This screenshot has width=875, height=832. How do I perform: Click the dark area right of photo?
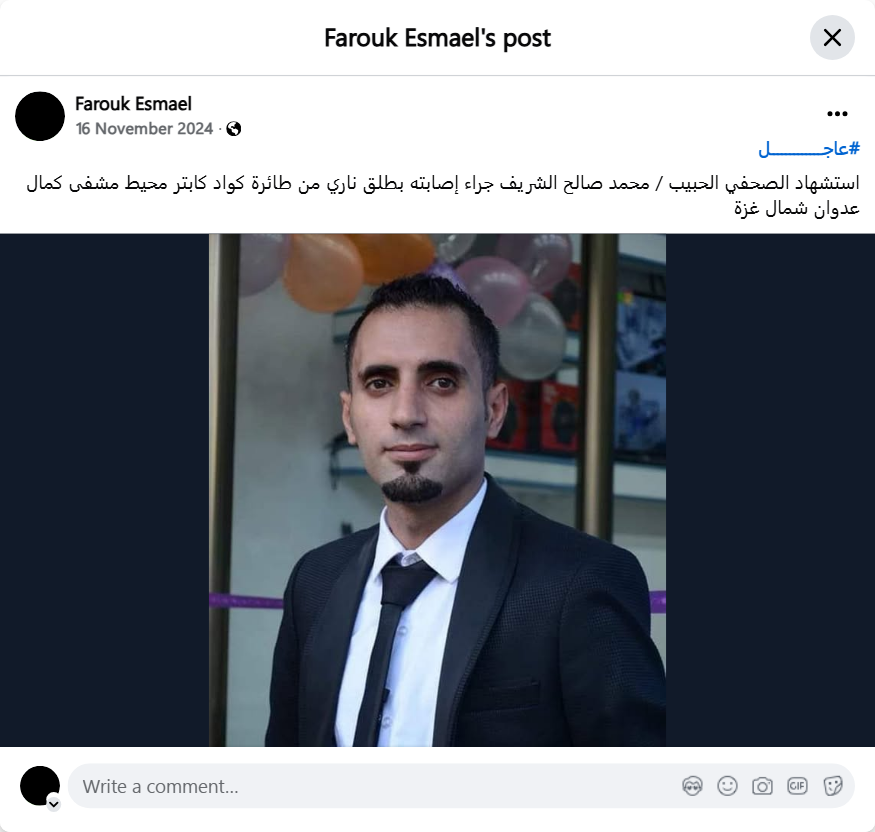pos(770,490)
